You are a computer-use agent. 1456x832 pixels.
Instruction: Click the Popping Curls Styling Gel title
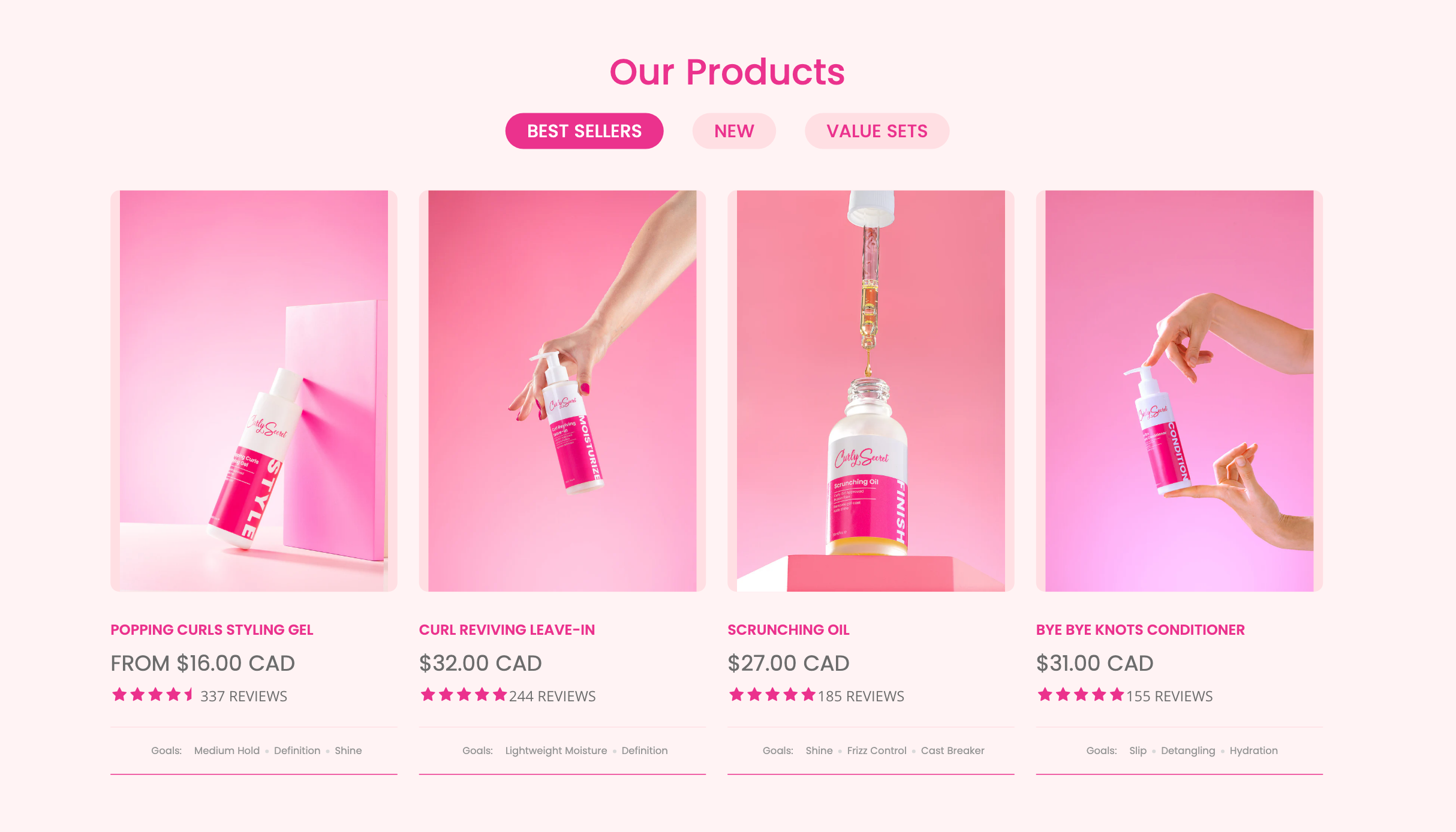212,630
